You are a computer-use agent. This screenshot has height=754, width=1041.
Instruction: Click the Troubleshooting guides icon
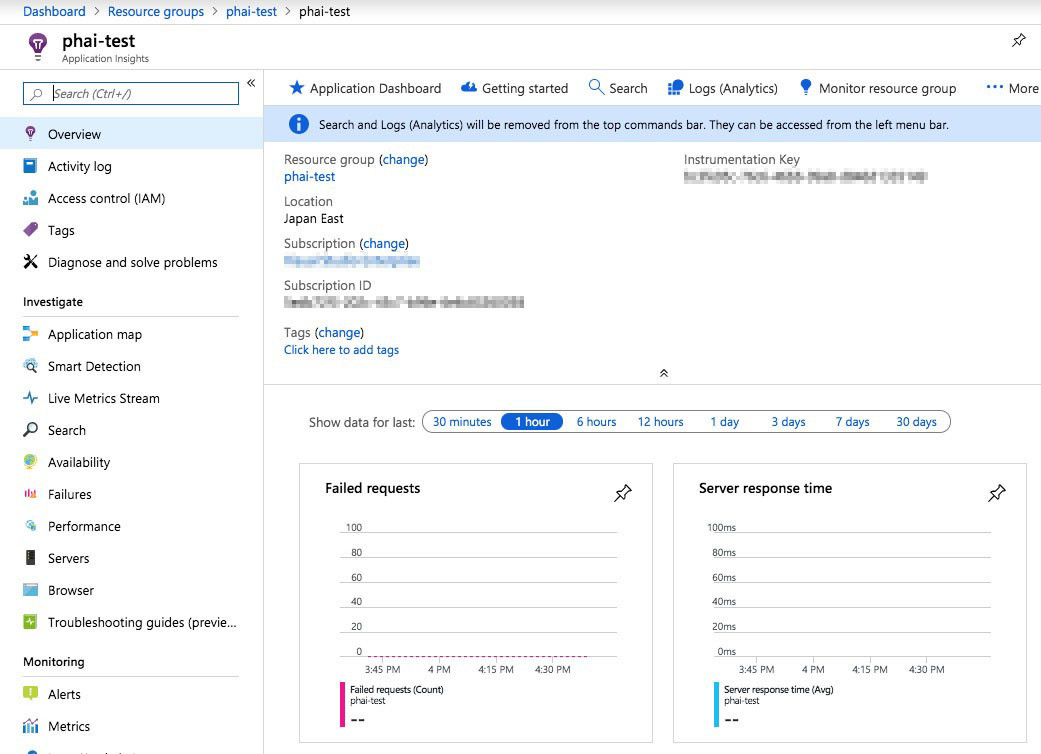point(30,621)
